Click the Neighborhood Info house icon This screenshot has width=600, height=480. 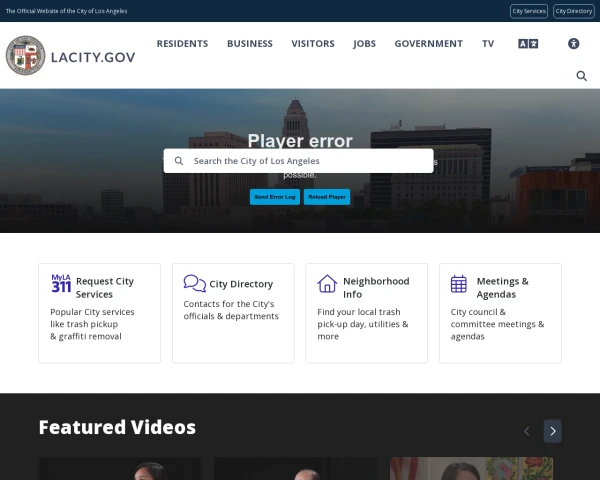(x=327, y=284)
